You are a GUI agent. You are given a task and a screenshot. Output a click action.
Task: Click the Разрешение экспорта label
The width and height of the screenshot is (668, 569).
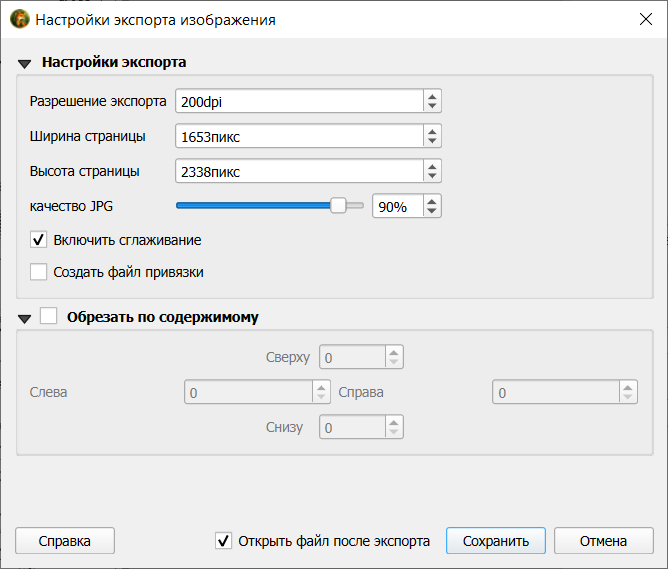click(98, 101)
